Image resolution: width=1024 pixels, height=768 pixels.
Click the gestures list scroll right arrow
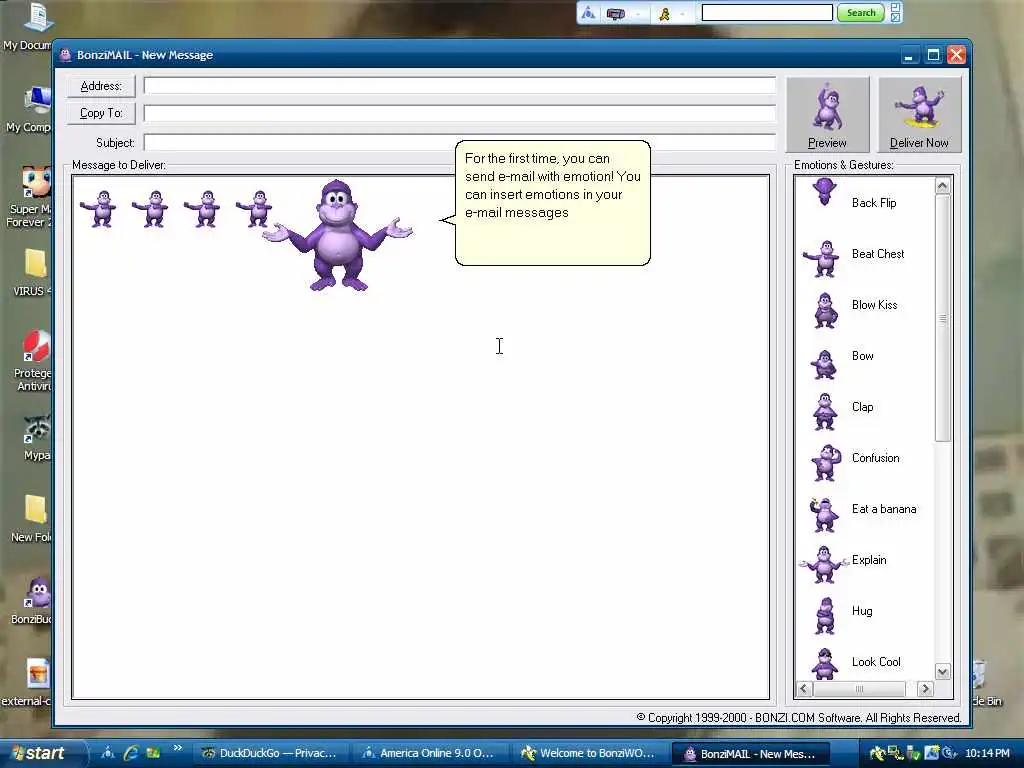tap(925, 689)
